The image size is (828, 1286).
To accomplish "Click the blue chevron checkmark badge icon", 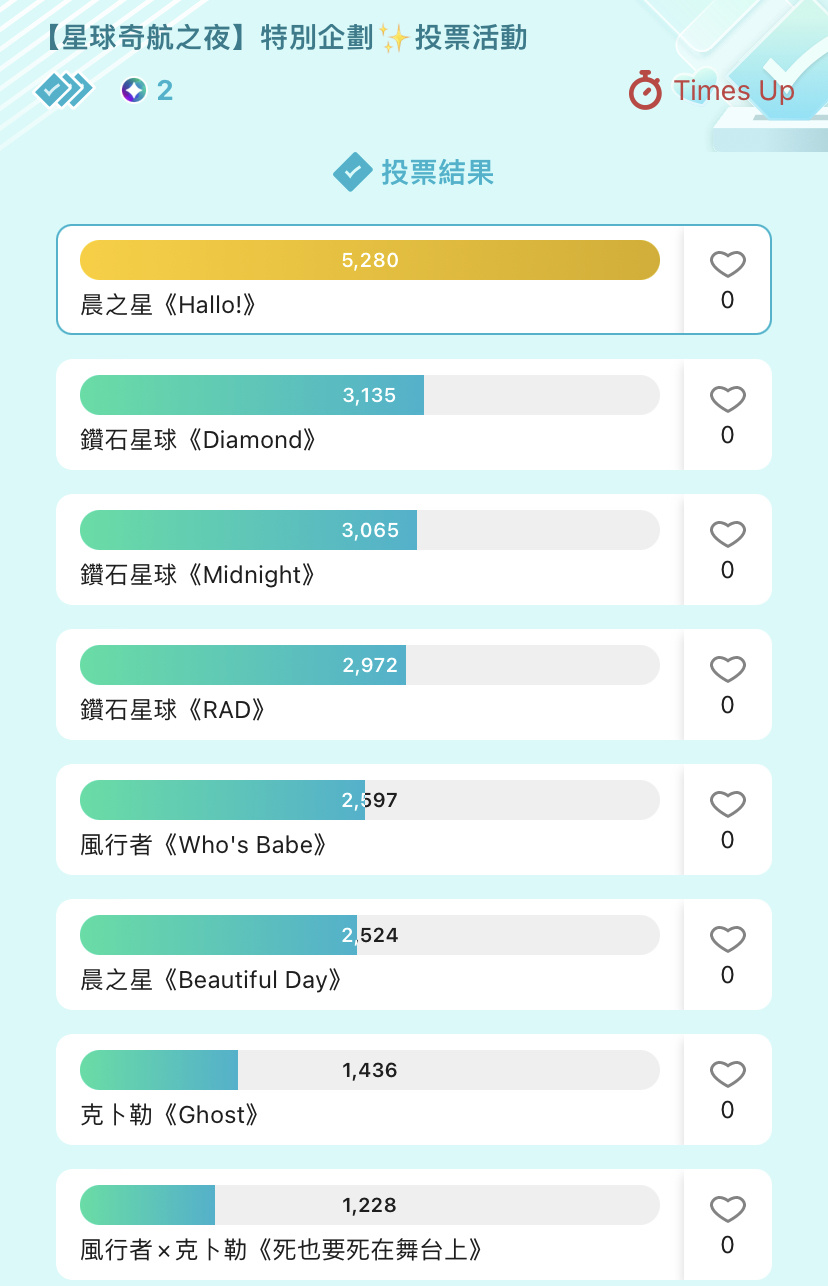I will point(64,91).
